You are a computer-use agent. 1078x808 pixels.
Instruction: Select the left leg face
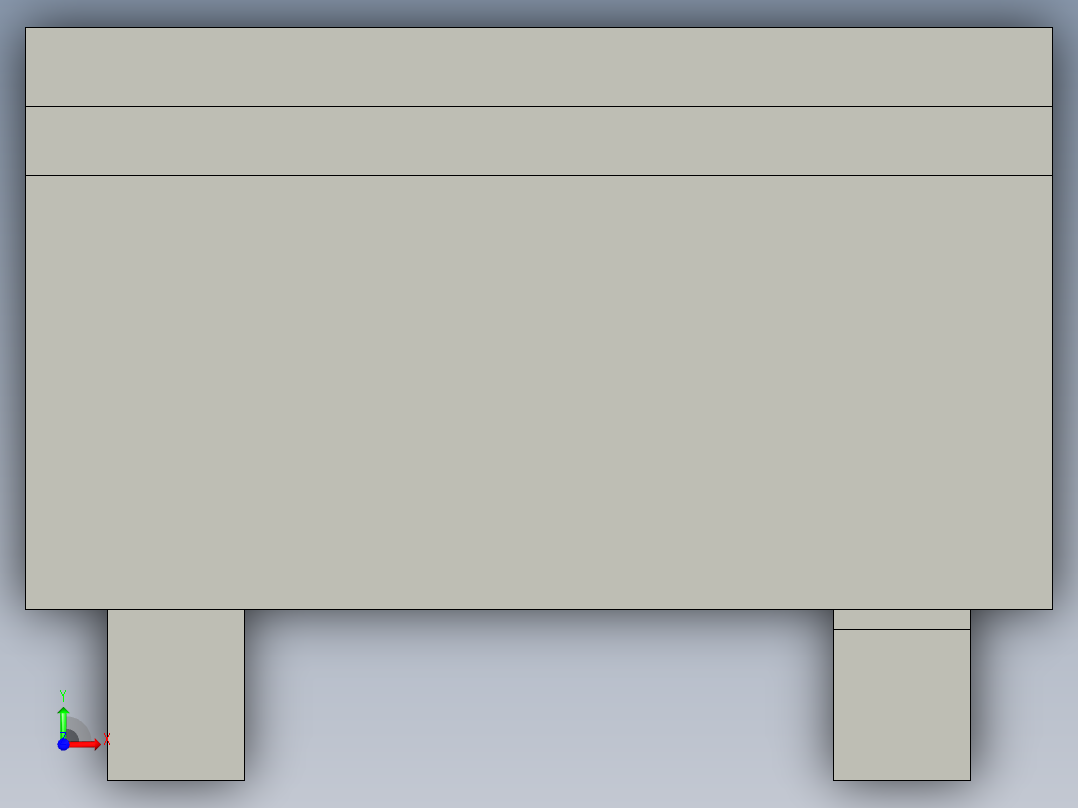[x=176, y=695]
